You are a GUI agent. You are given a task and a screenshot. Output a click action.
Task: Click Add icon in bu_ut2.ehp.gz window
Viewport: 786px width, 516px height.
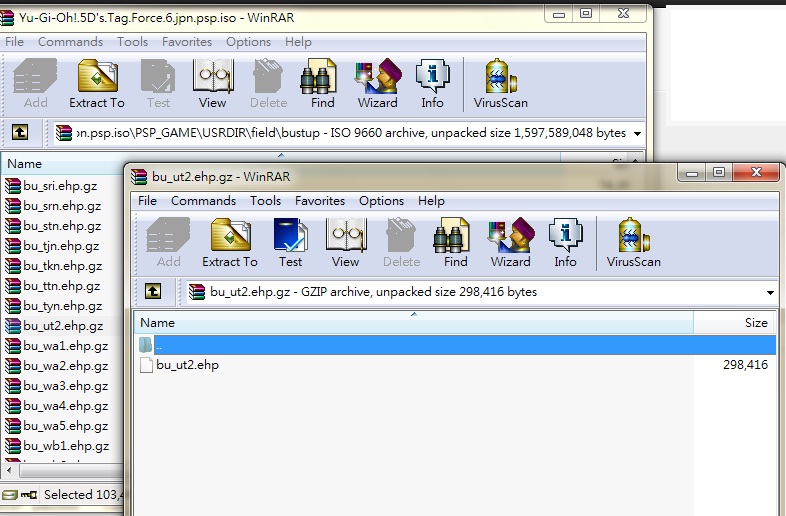[x=168, y=243]
